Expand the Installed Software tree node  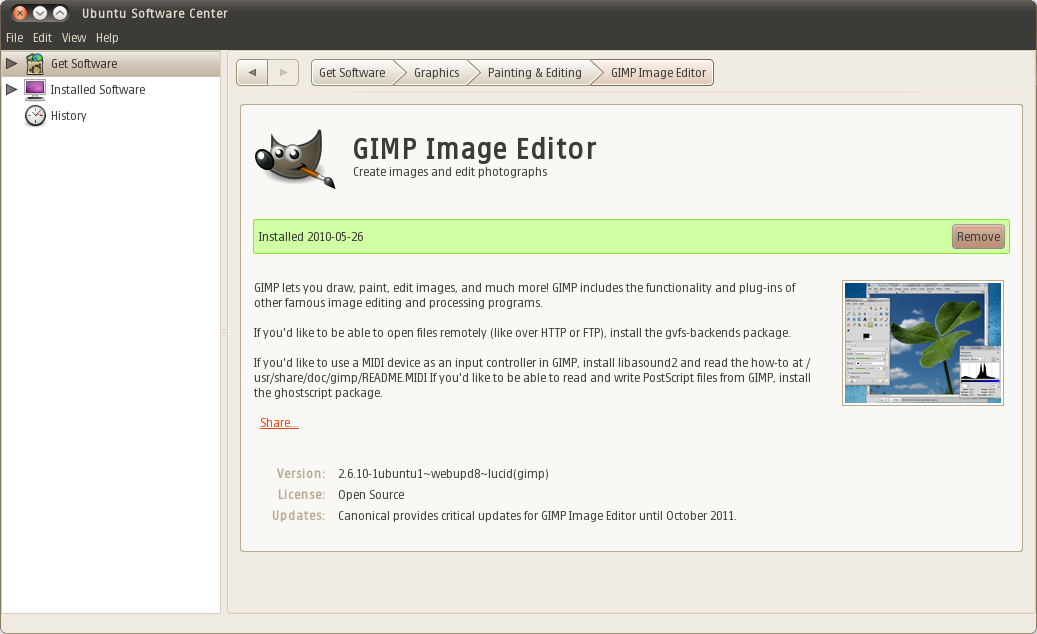pos(11,90)
